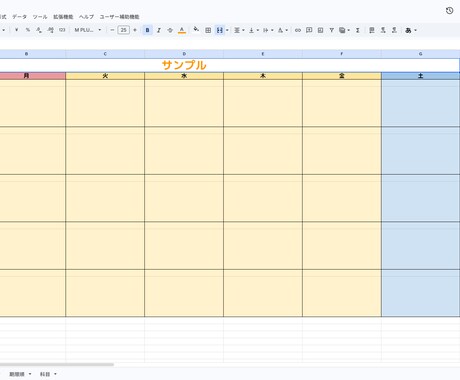The height and width of the screenshot is (380, 460).
Task: Open more number formats (123)
Action: click(x=62, y=30)
